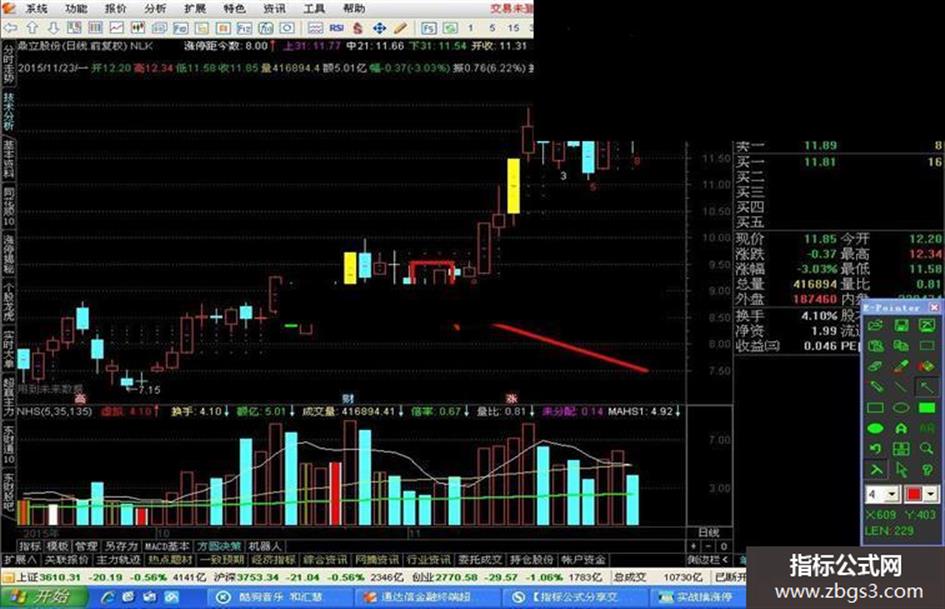Open the candlestick chart toolbar icon
Screen dimensions: 945x609
(x=138, y=28)
